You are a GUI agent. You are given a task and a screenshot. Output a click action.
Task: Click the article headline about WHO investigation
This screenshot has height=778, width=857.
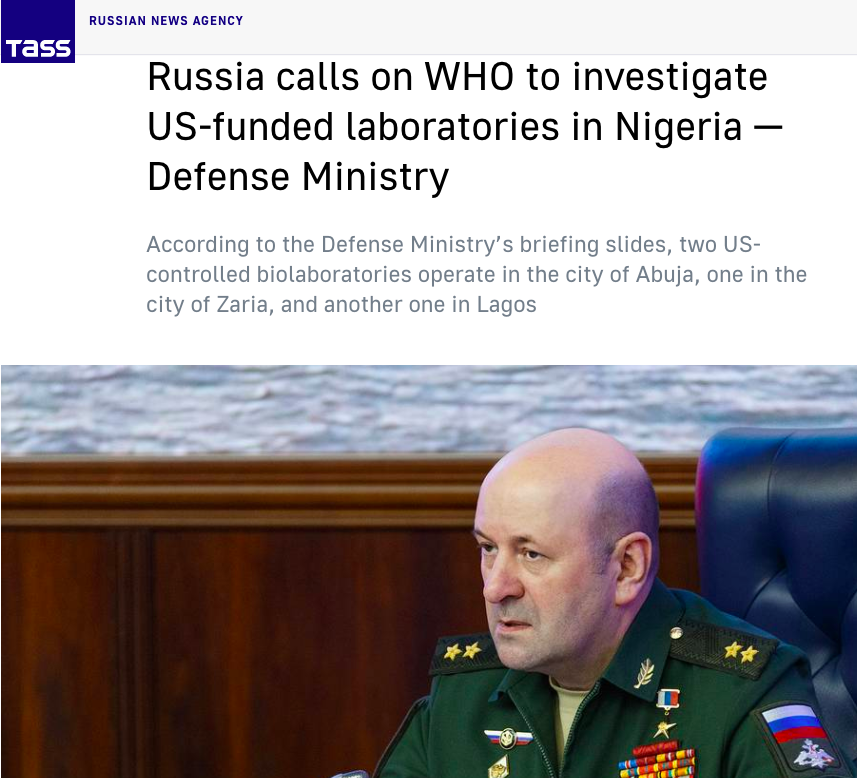click(465, 126)
